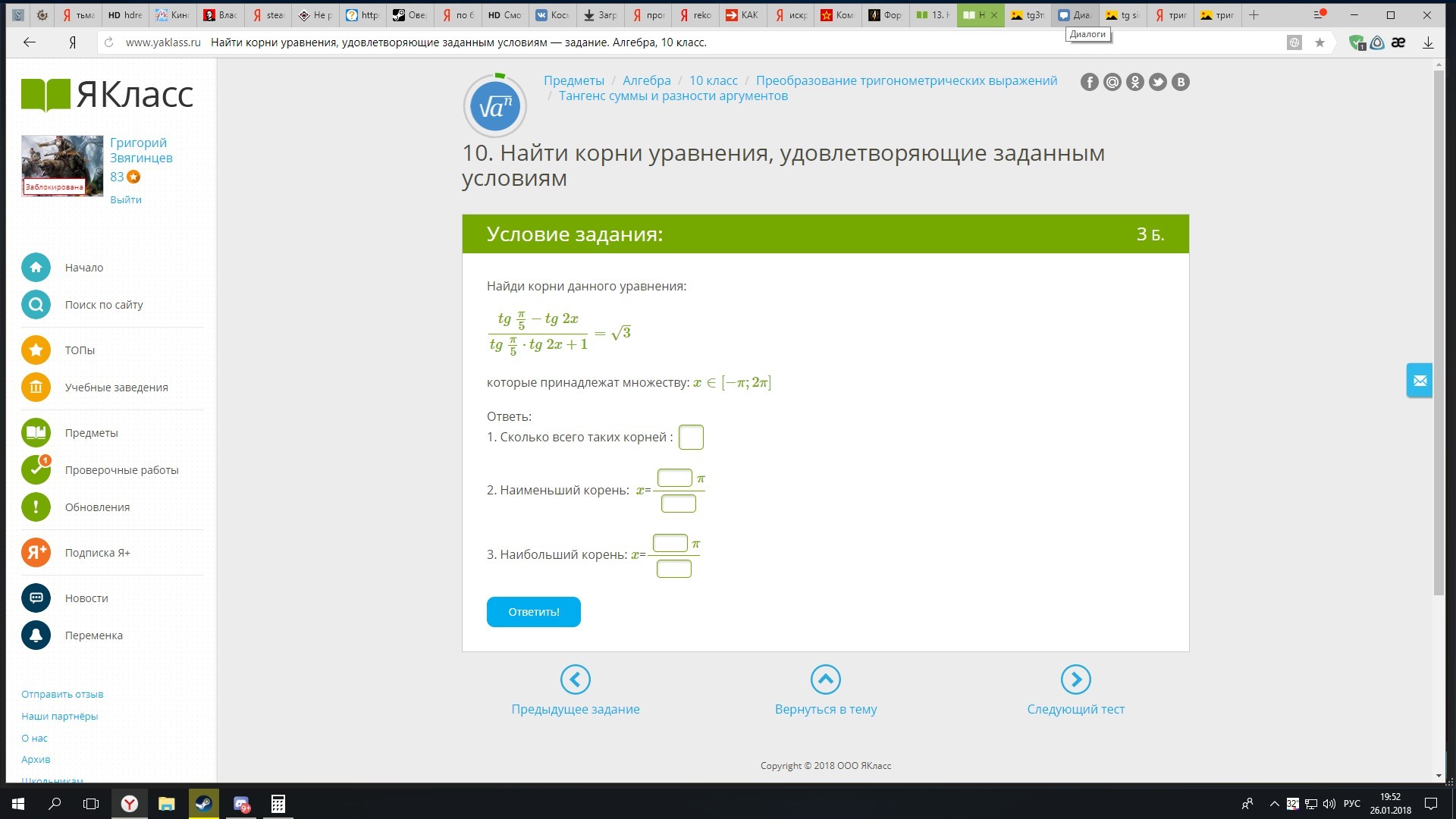Share via the VK icon
1456x819 pixels.
(x=1180, y=83)
